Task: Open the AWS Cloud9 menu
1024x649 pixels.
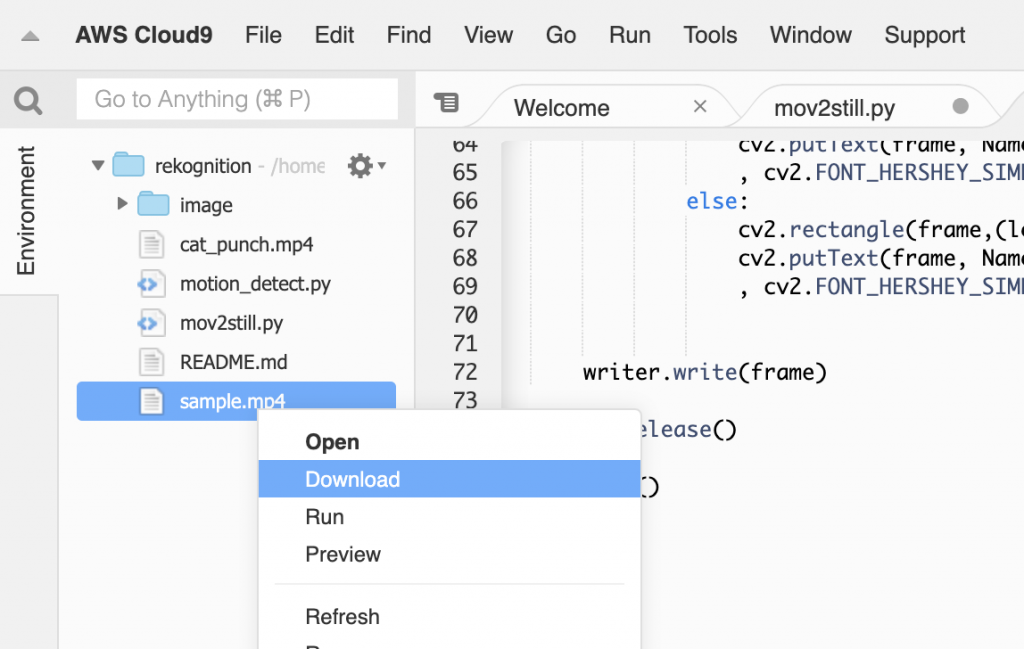Action: [144, 35]
